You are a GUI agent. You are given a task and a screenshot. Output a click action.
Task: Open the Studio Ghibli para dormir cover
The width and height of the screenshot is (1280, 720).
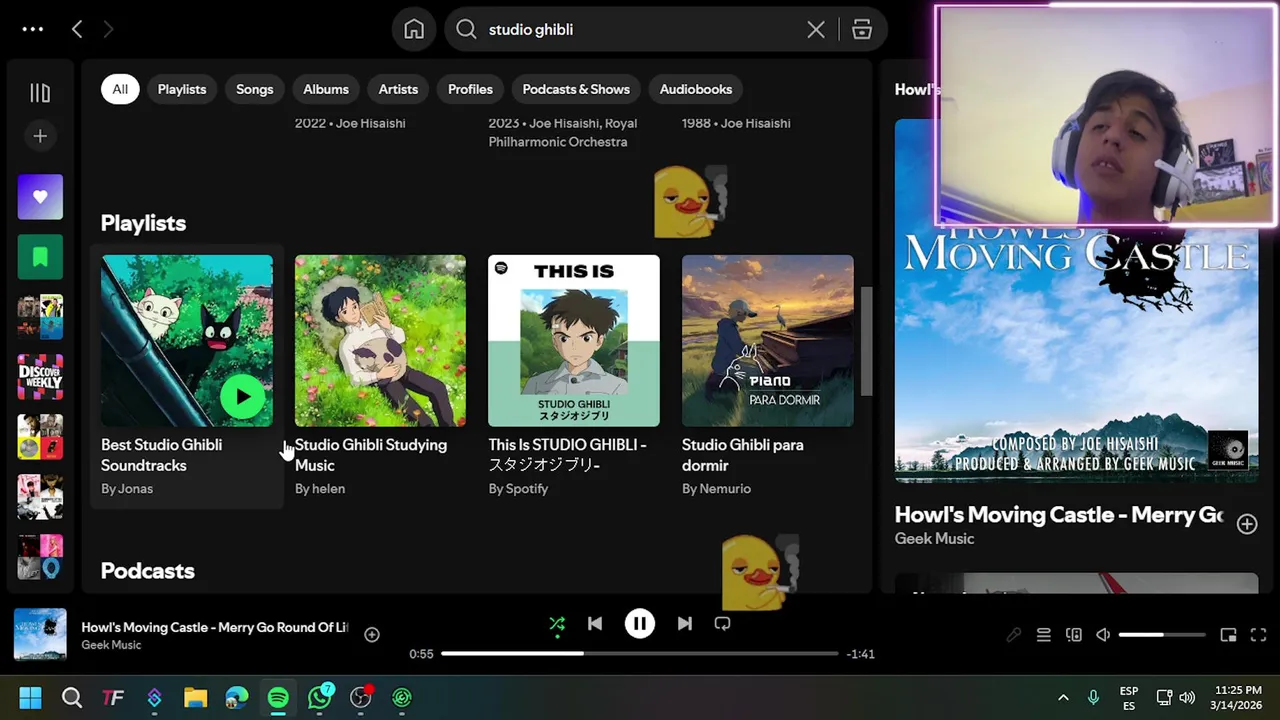click(x=768, y=341)
